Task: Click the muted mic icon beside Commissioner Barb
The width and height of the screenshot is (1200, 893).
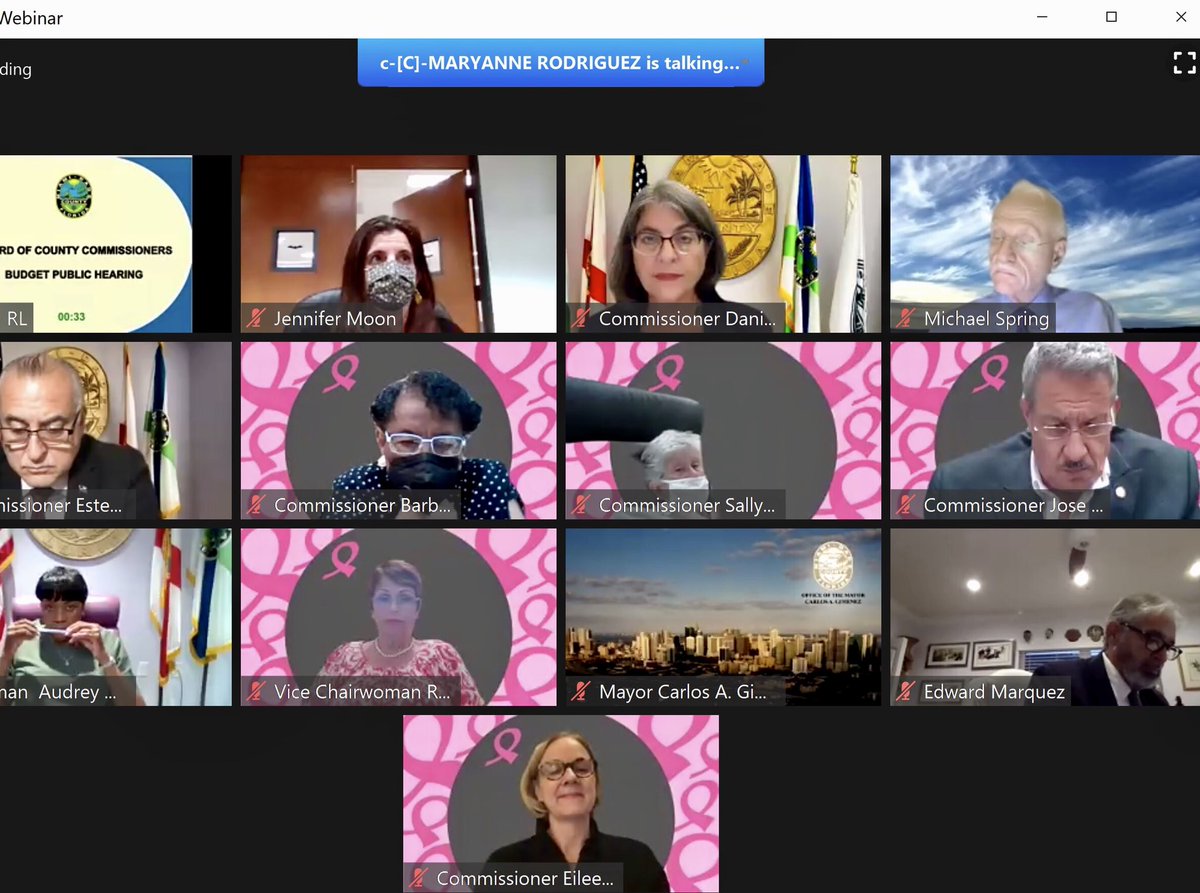Action: pyautogui.click(x=256, y=505)
